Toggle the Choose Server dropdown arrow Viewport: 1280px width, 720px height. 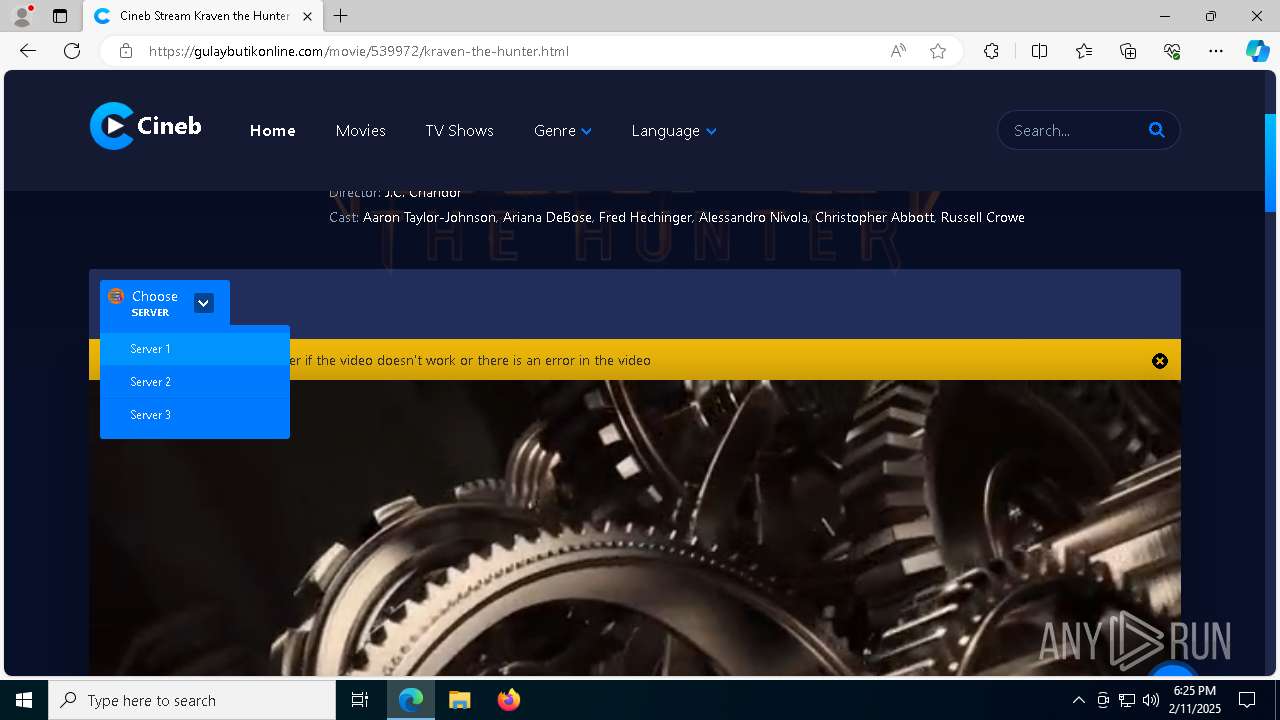(204, 303)
